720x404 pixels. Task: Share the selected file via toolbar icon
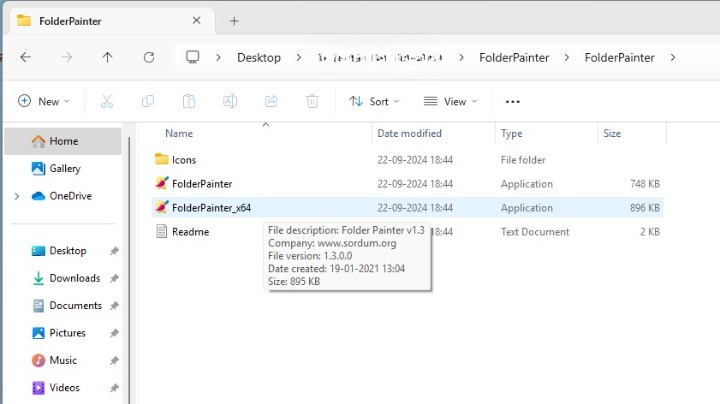pyautogui.click(x=271, y=101)
